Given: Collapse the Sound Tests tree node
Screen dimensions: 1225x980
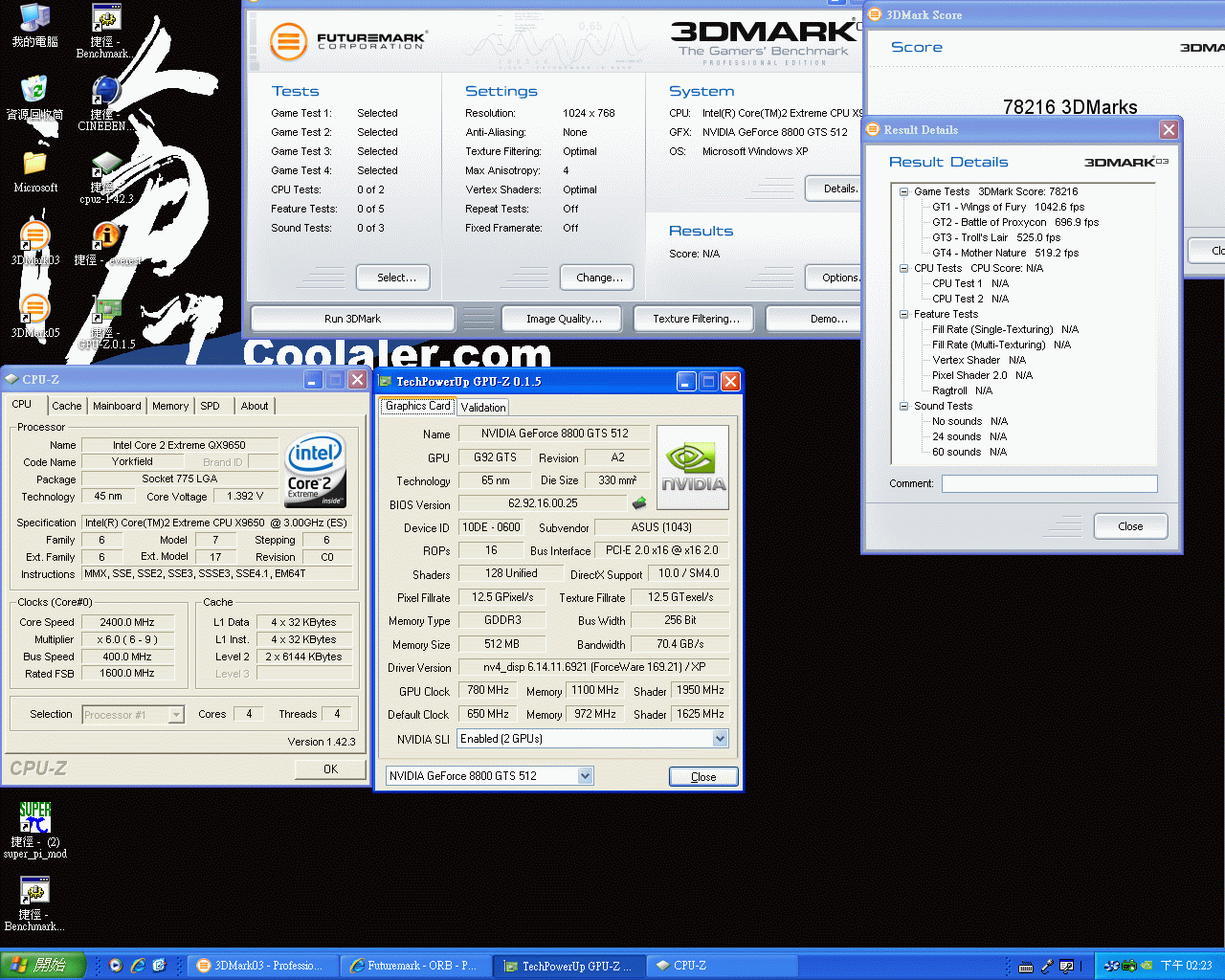Looking at the screenshot, I should pyautogui.click(x=903, y=406).
